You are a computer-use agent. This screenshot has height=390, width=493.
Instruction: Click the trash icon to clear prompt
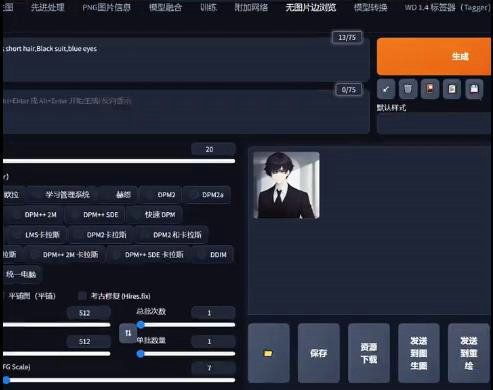(408, 89)
